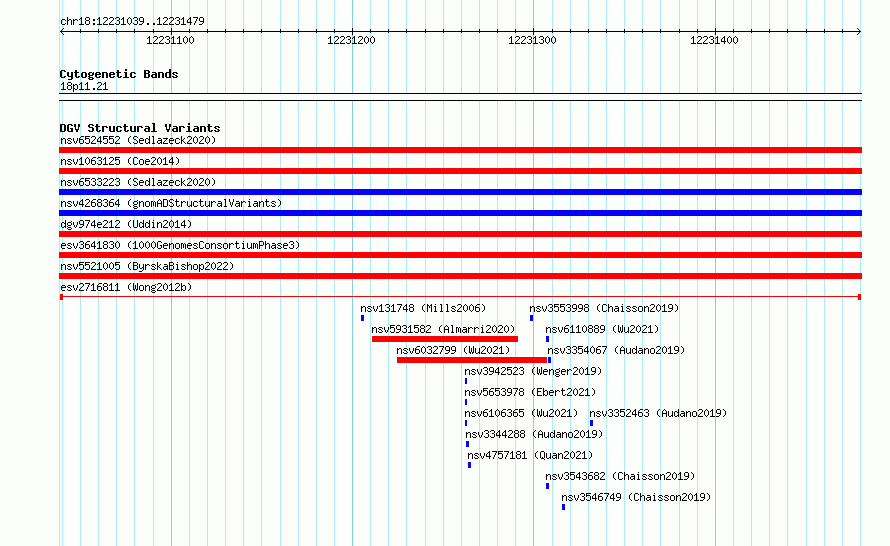Select the blue marker under nsv3942523
The image size is (890, 546).
(x=466, y=381)
